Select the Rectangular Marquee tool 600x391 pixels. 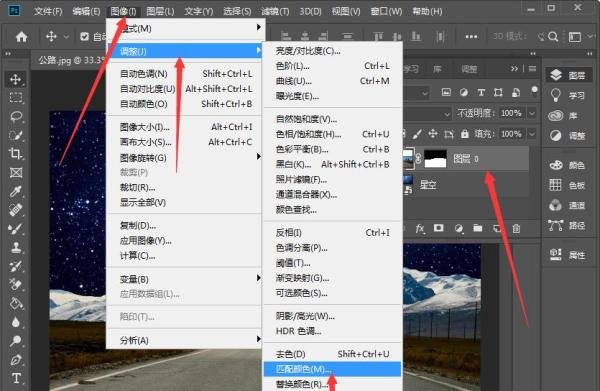(16, 98)
